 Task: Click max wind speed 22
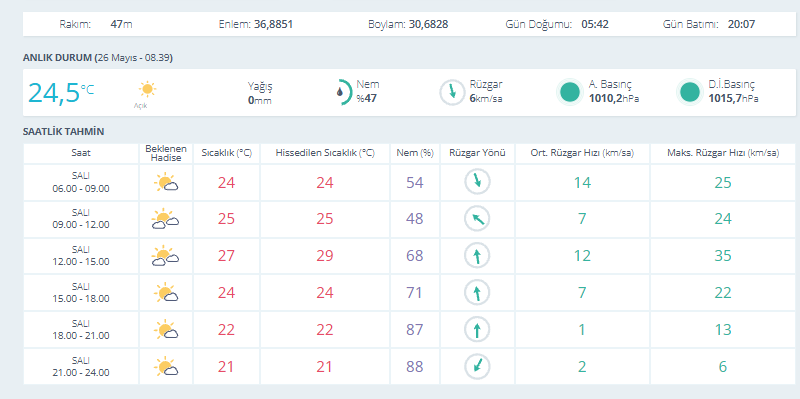[723, 293]
